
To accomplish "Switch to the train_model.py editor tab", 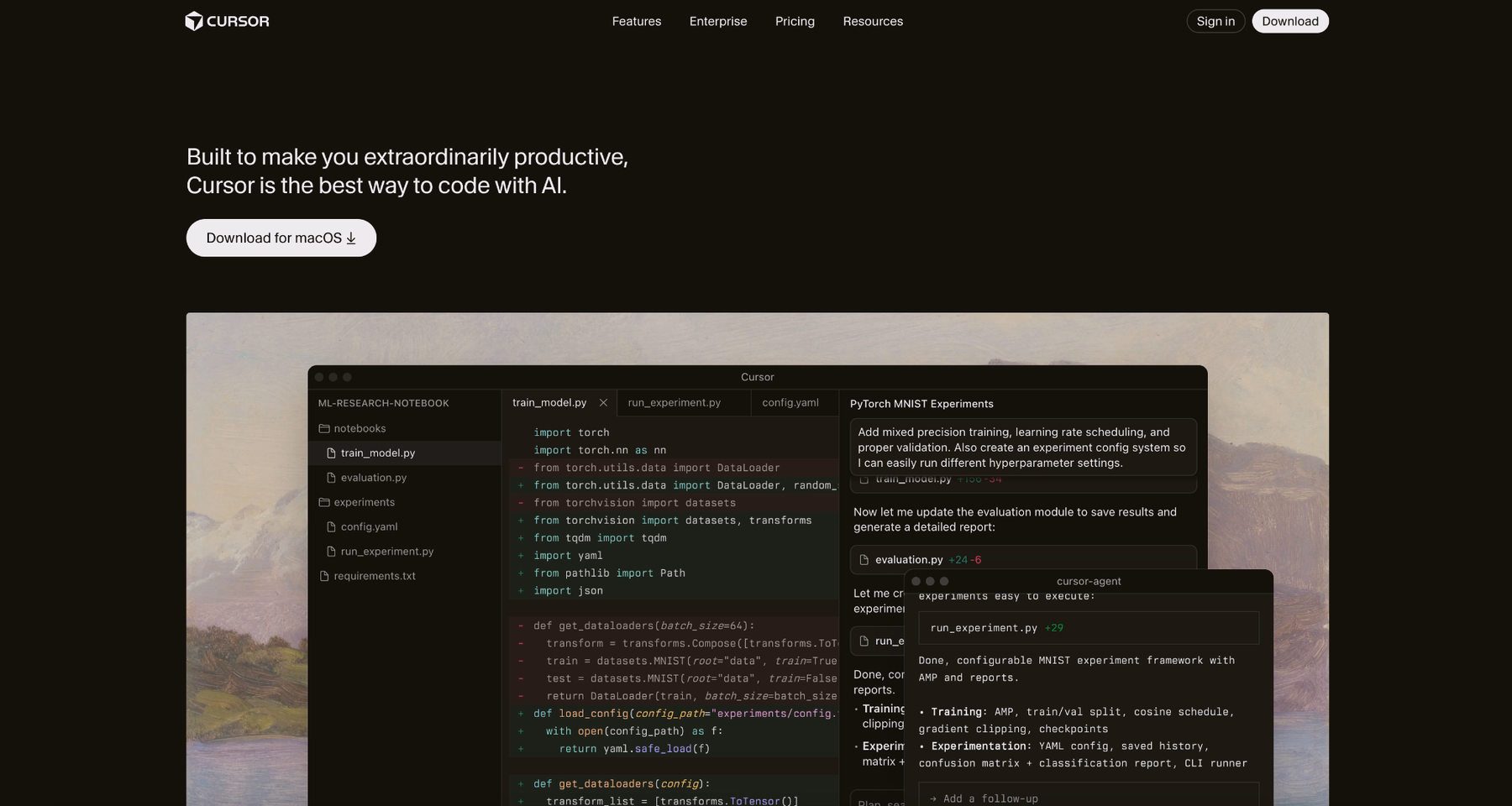I will coord(549,403).
